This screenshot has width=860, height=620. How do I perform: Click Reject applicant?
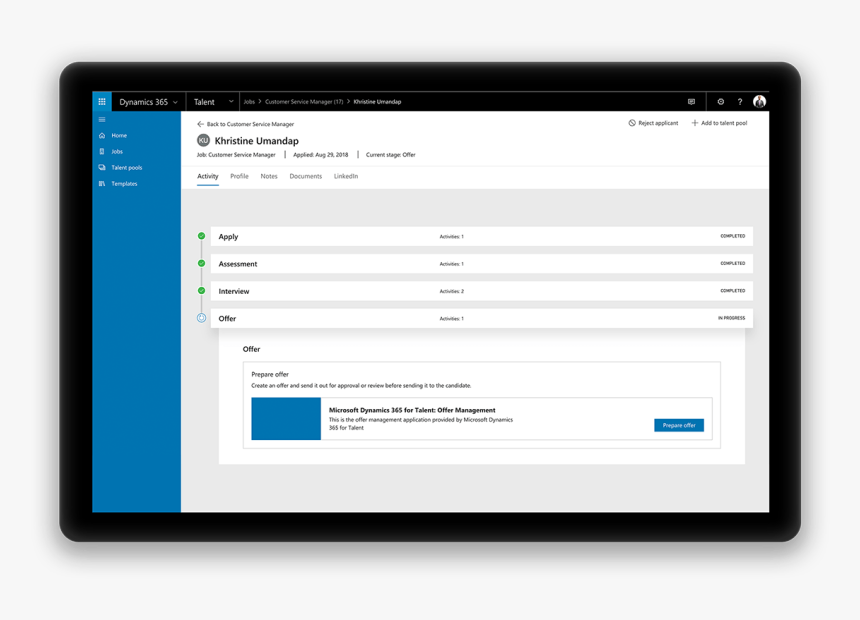[x=653, y=123]
